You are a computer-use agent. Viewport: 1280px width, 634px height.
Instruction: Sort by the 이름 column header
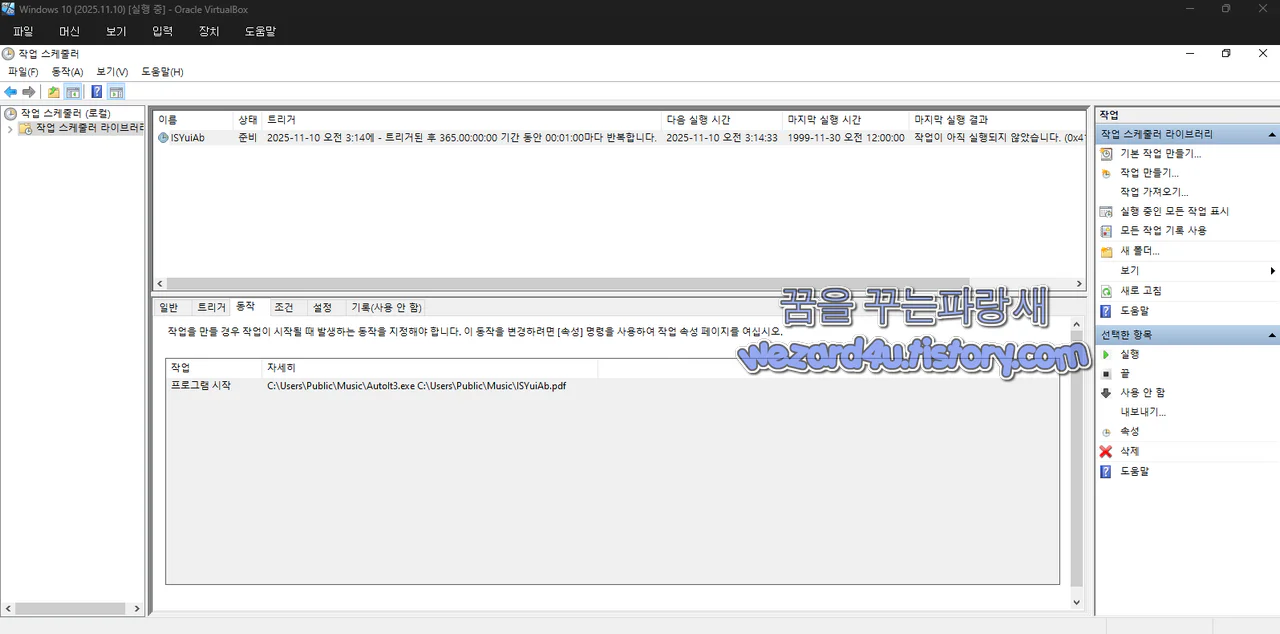193,120
